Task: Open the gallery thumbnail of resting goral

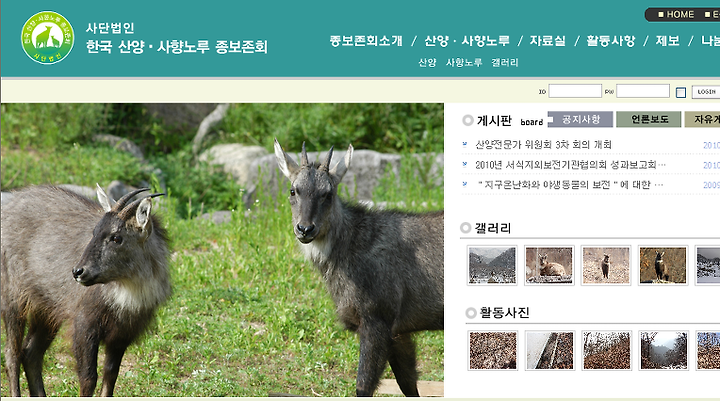Action: (x=549, y=265)
